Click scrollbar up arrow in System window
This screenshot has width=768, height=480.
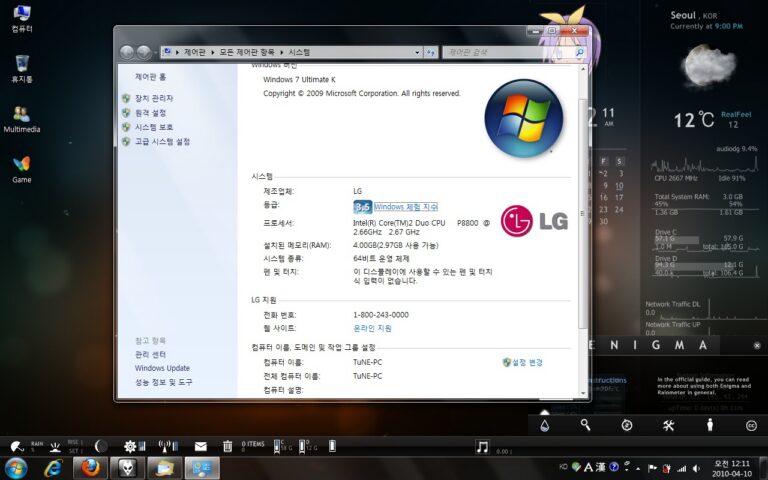click(583, 69)
